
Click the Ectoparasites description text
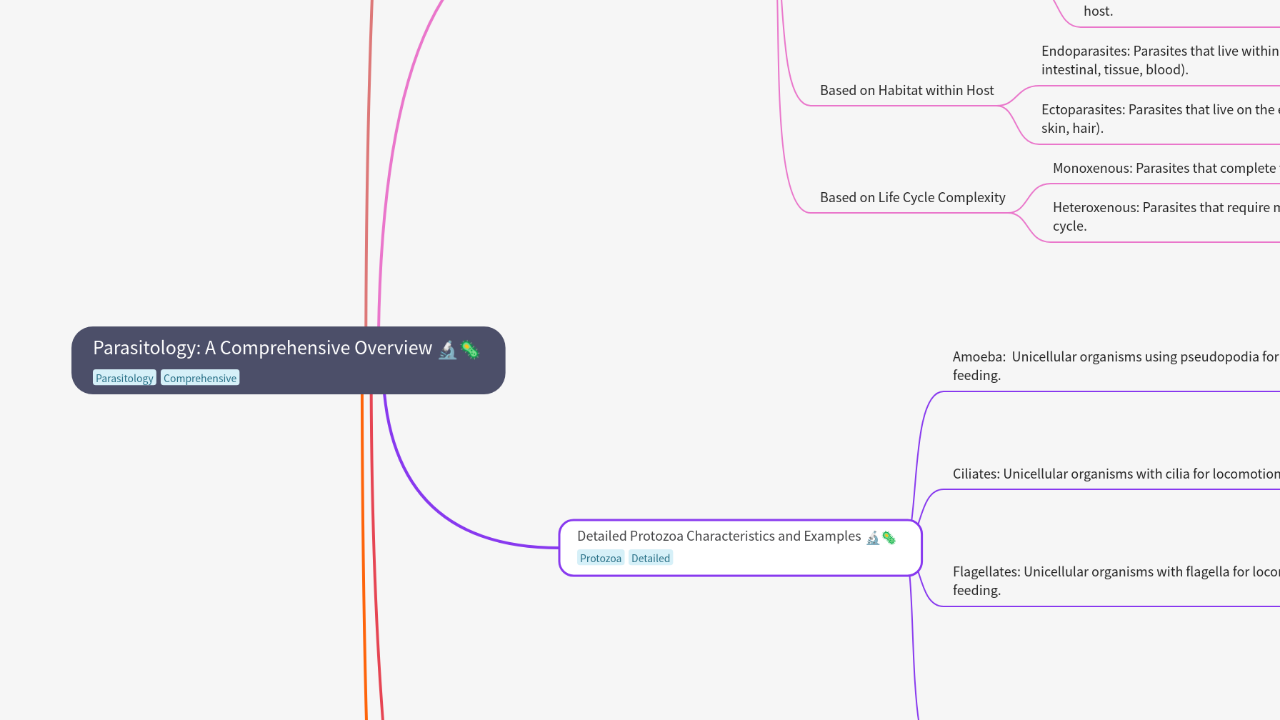(1160, 118)
